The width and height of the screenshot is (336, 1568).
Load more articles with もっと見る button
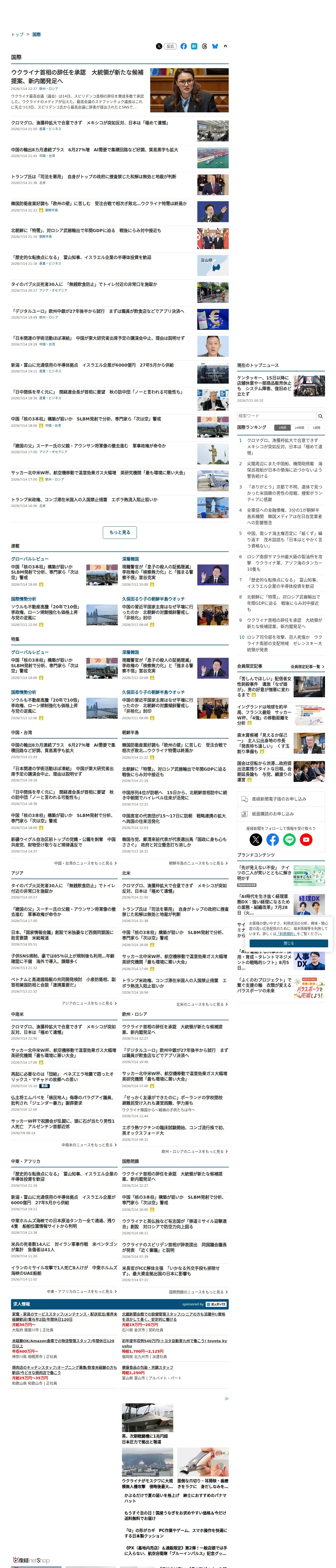pos(120,532)
